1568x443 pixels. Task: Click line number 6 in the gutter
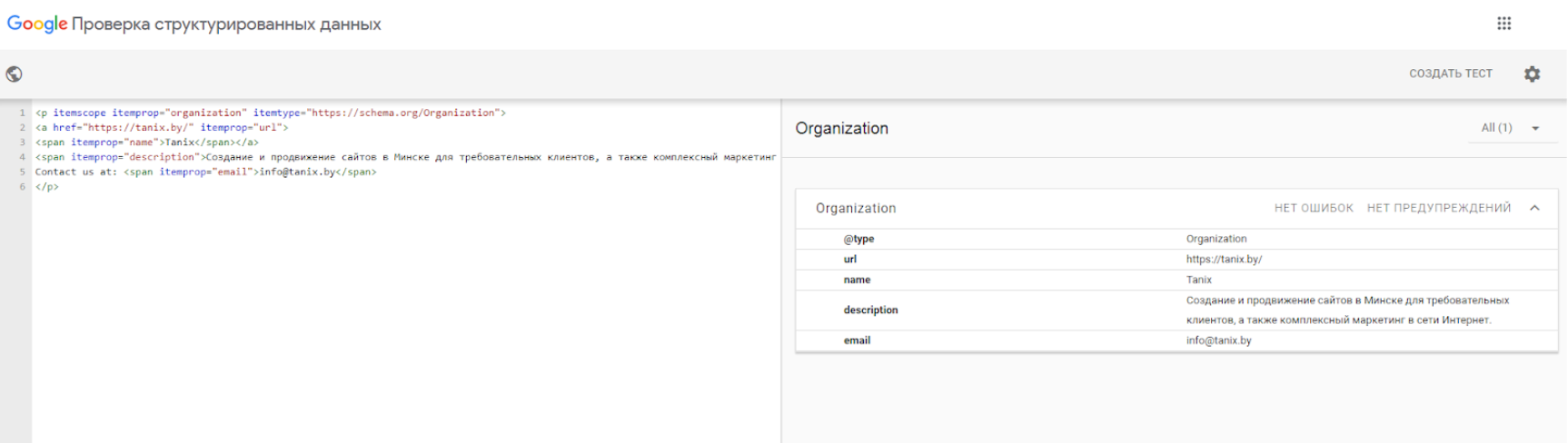coord(23,187)
